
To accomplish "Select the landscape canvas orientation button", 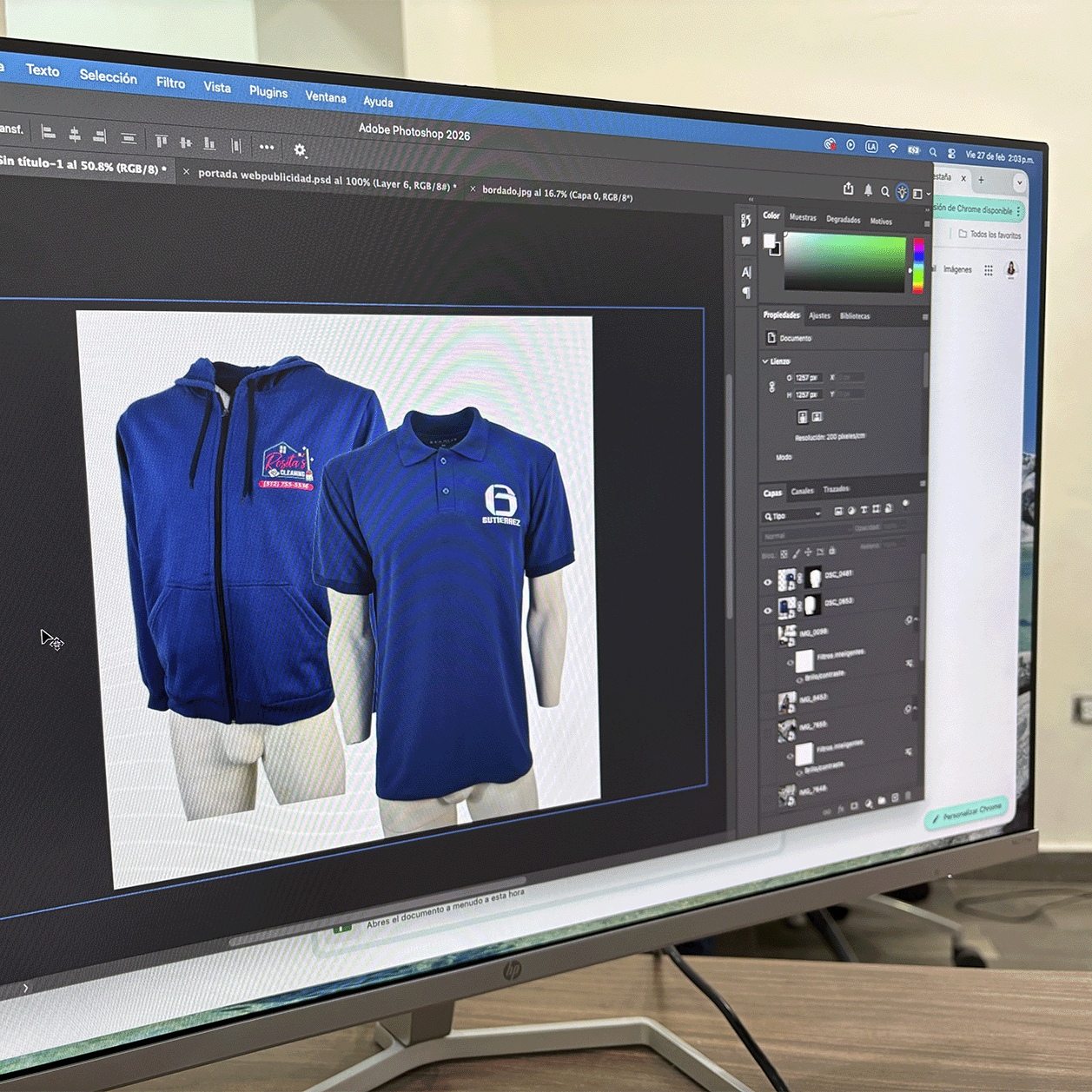I will pyautogui.click(x=817, y=417).
